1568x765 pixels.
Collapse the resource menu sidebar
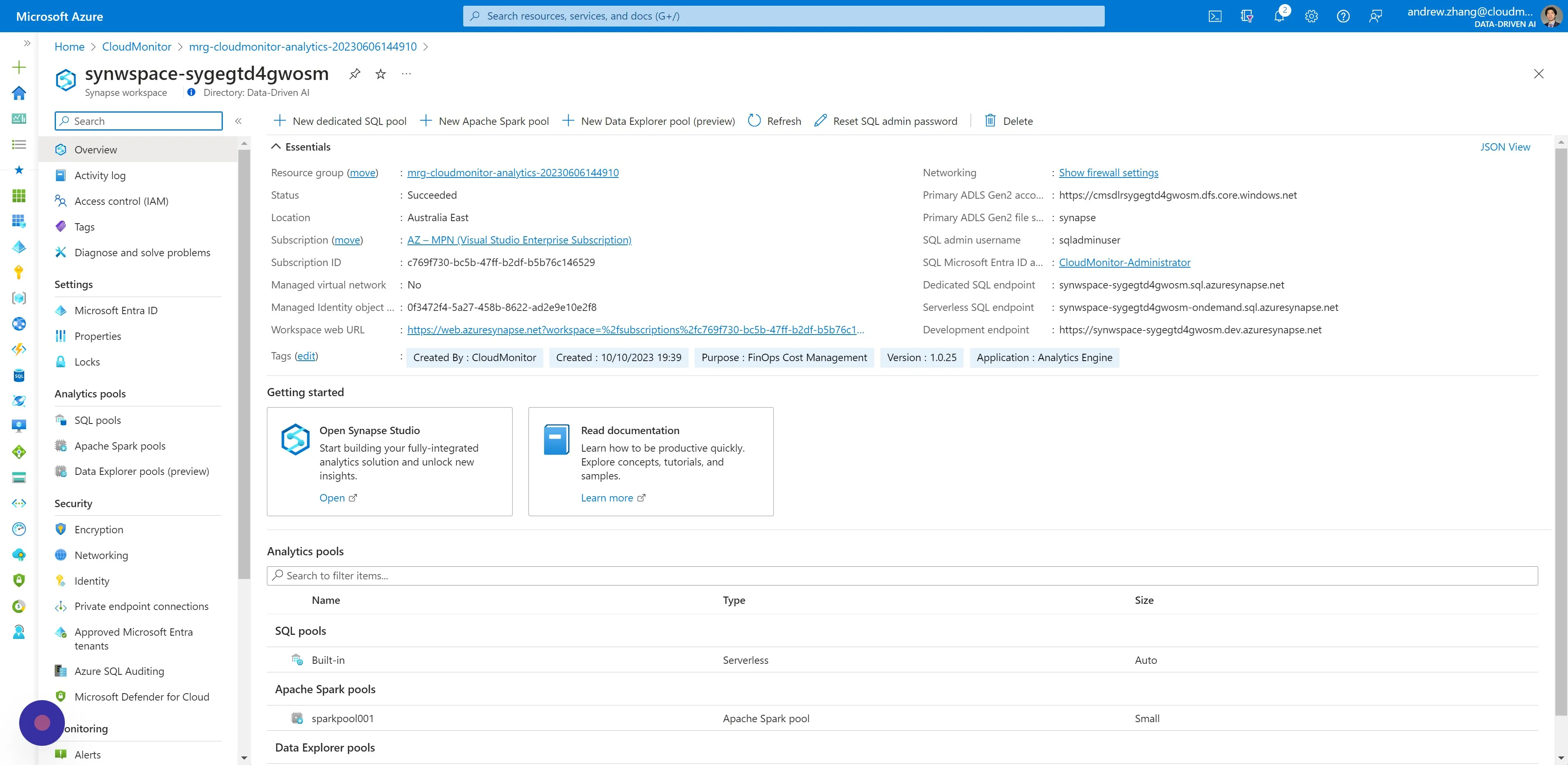point(239,121)
